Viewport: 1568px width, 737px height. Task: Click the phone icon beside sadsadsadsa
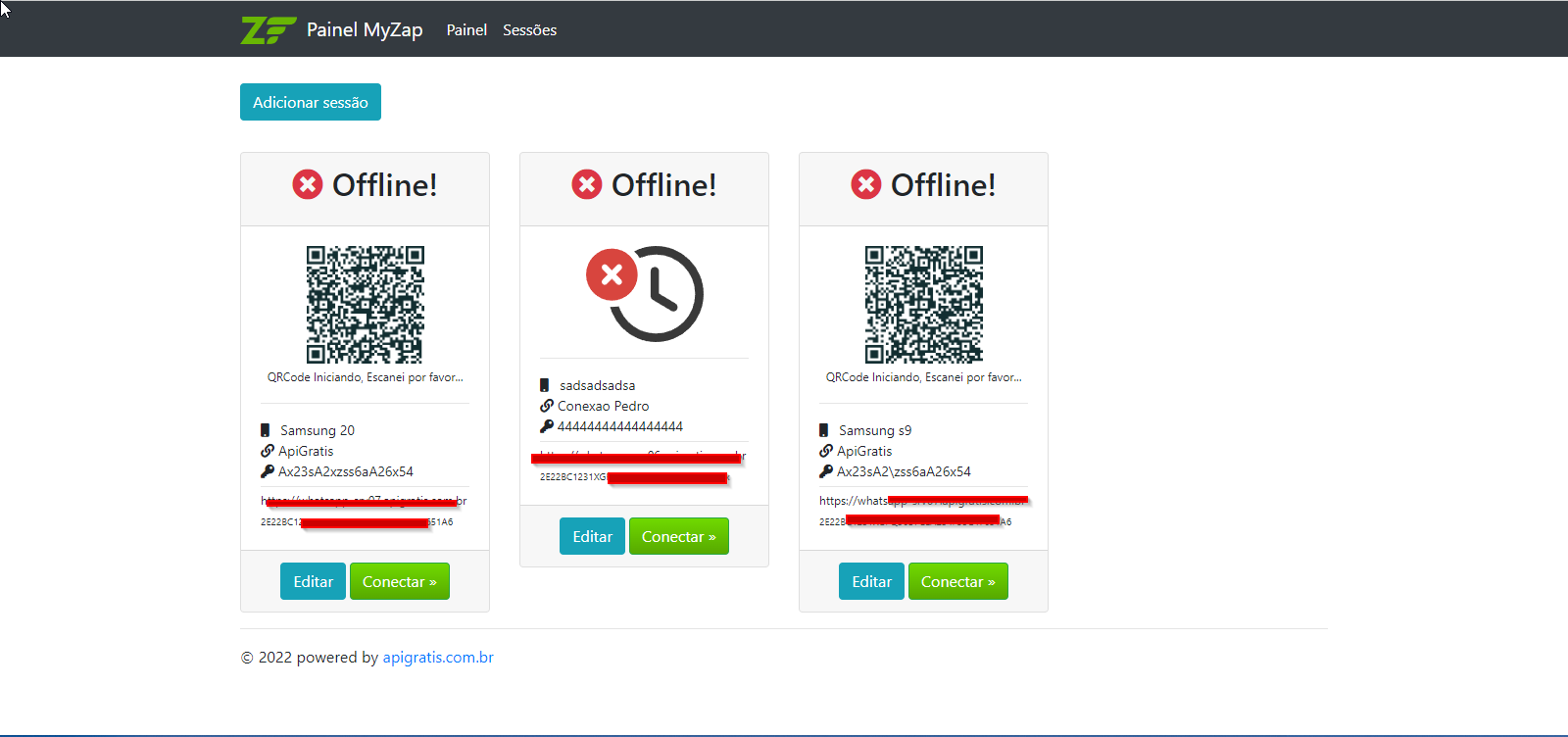point(544,385)
